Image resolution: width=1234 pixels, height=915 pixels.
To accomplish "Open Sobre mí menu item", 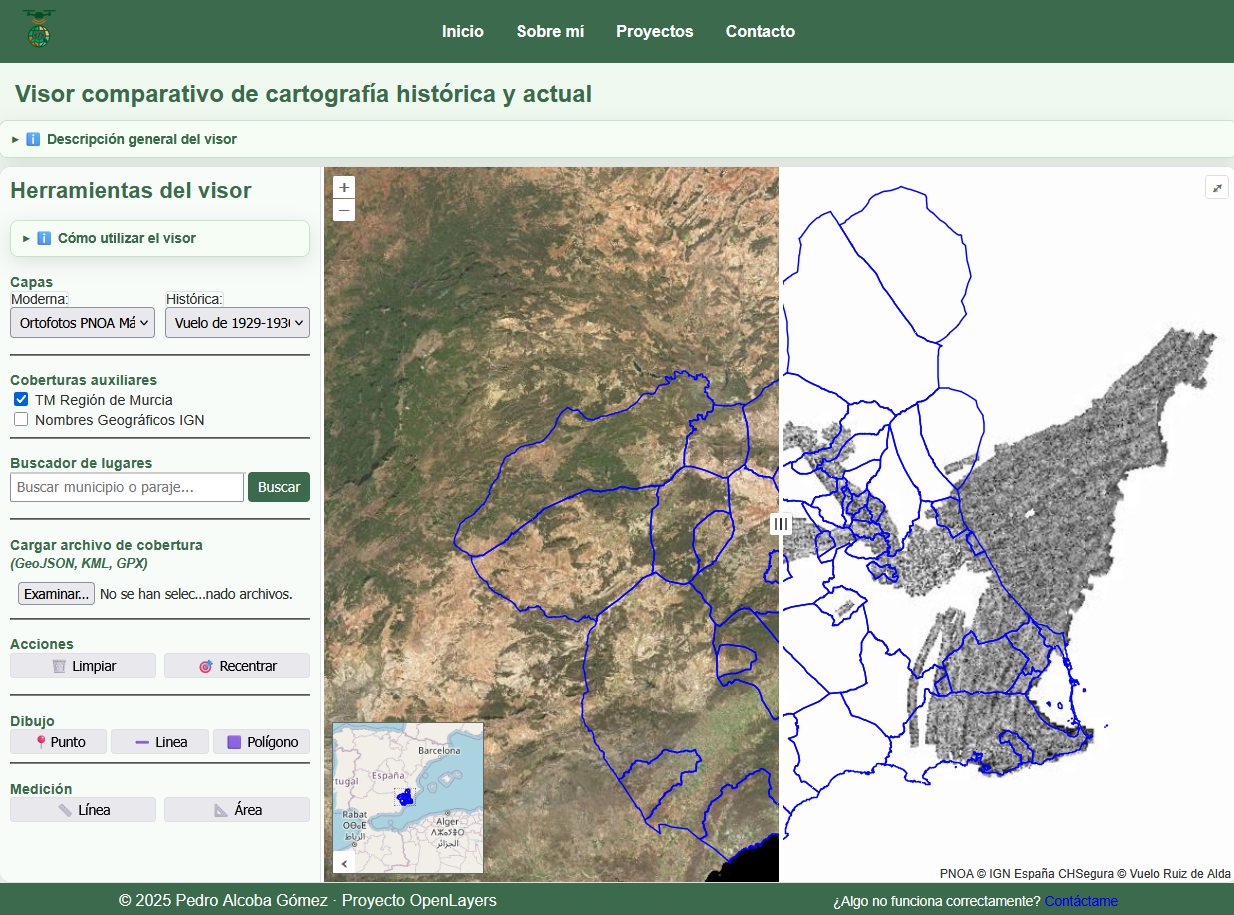I will coord(550,31).
